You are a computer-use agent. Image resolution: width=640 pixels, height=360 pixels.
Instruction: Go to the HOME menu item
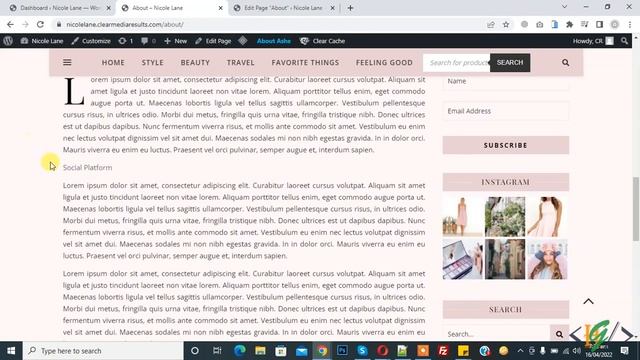coord(113,62)
